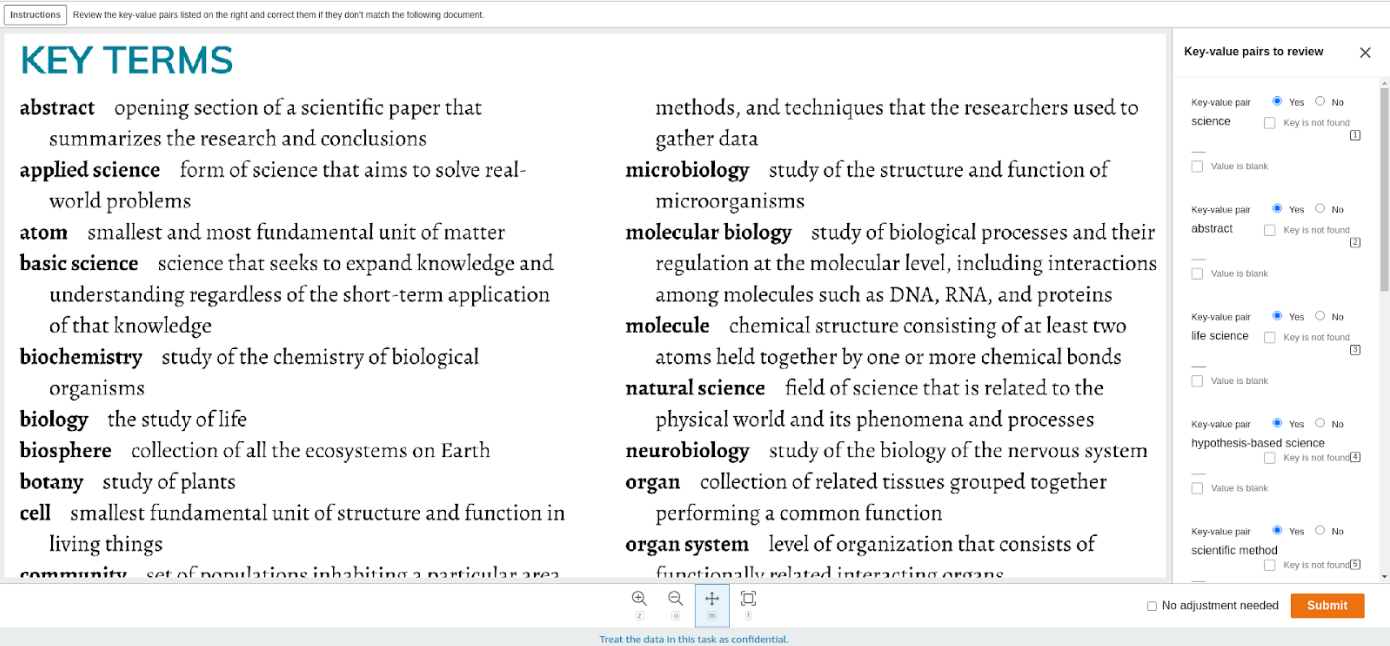1390x646 pixels.
Task: Click the "Key-value pairs to review" panel title
Action: [1253, 51]
